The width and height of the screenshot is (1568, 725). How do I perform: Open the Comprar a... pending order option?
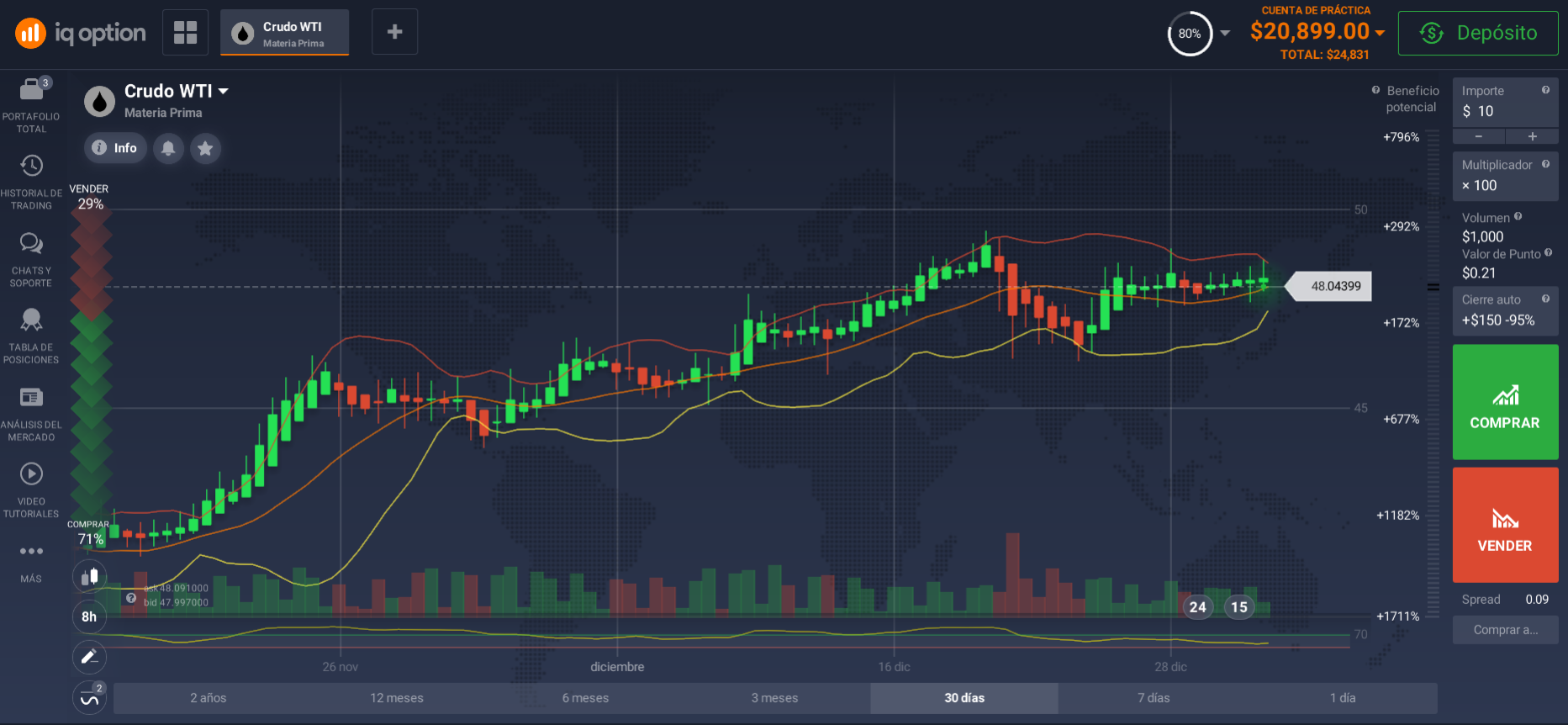(1505, 630)
